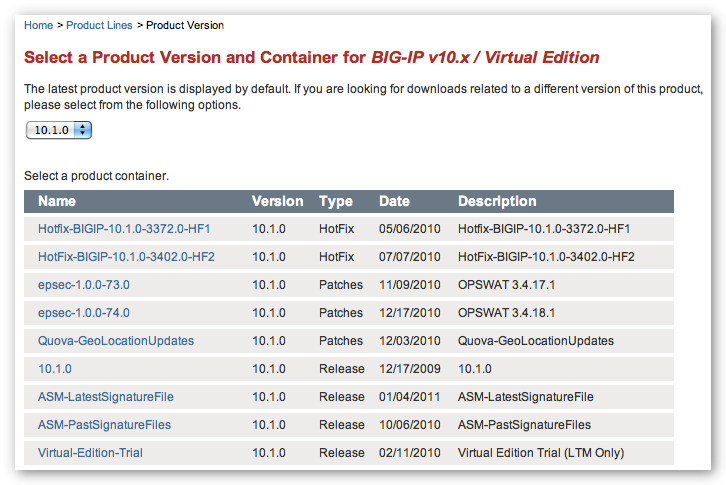Click HotFix type cell in HF1 row
726x485 pixels.
(337, 229)
